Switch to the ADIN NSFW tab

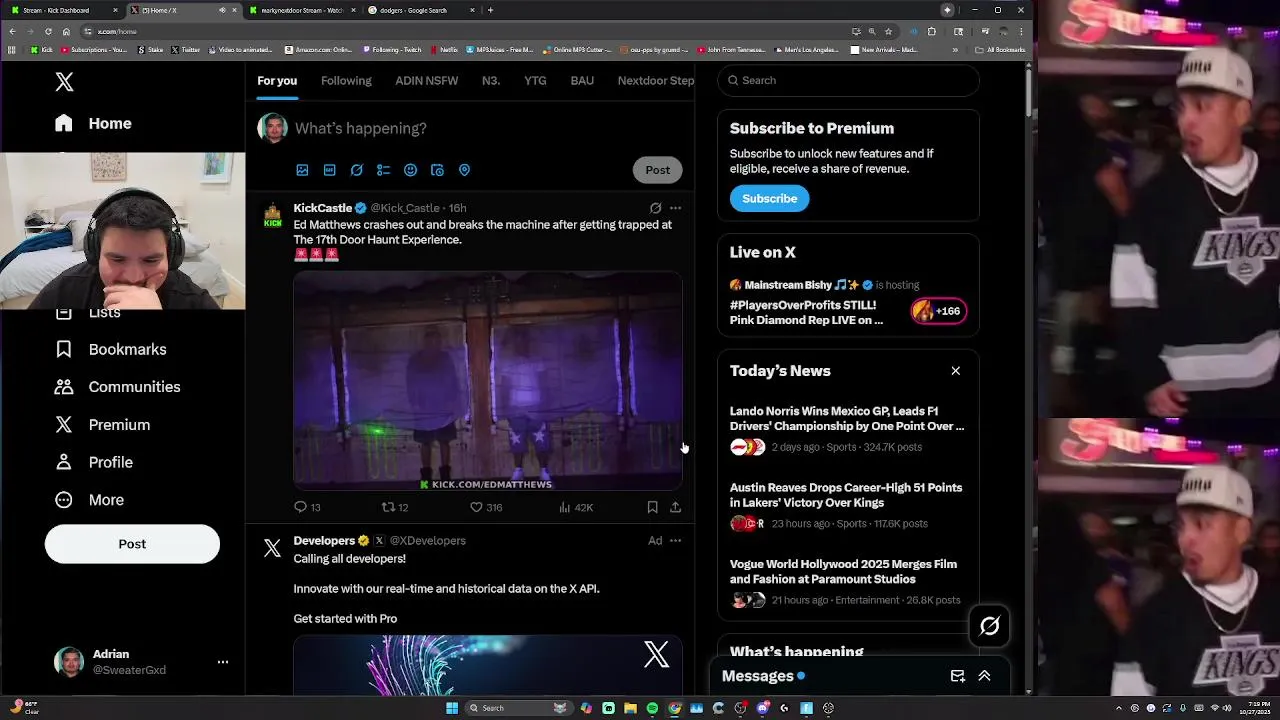pos(426,81)
